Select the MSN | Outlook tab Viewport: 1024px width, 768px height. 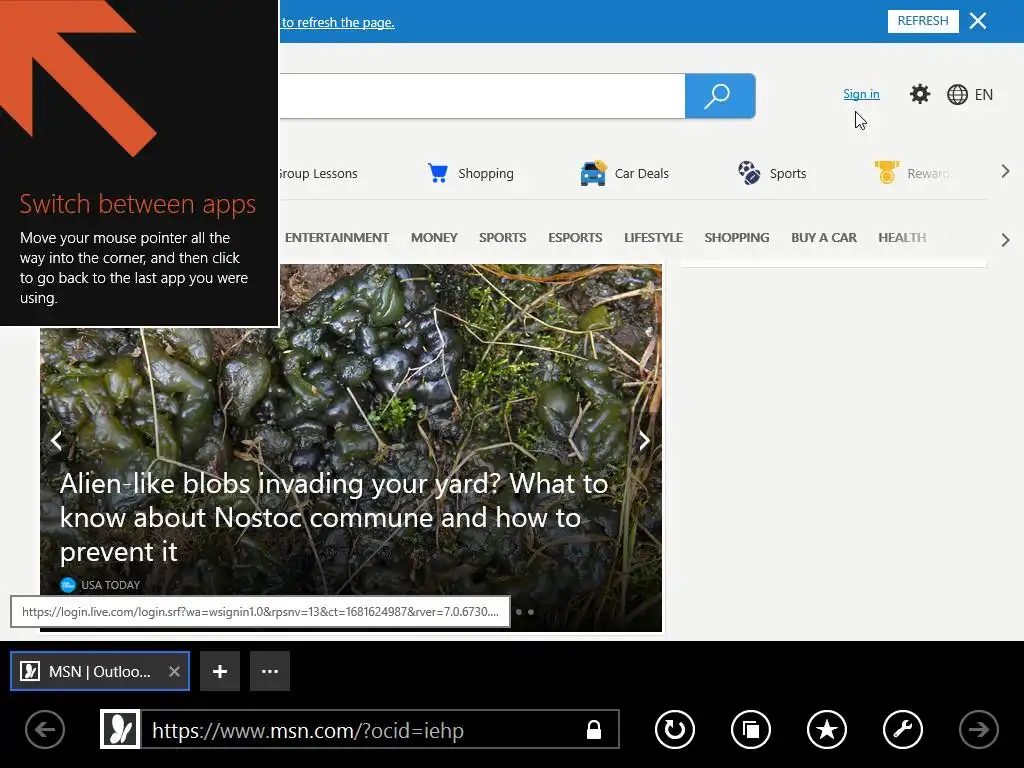tap(100, 671)
